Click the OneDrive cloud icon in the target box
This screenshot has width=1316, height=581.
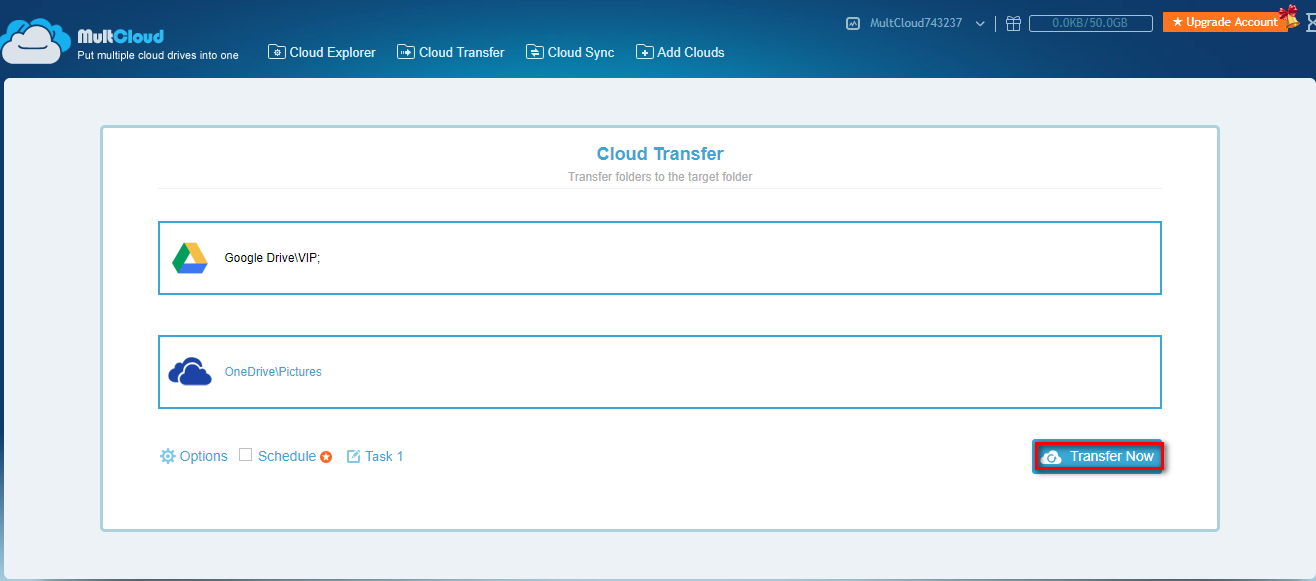click(190, 372)
